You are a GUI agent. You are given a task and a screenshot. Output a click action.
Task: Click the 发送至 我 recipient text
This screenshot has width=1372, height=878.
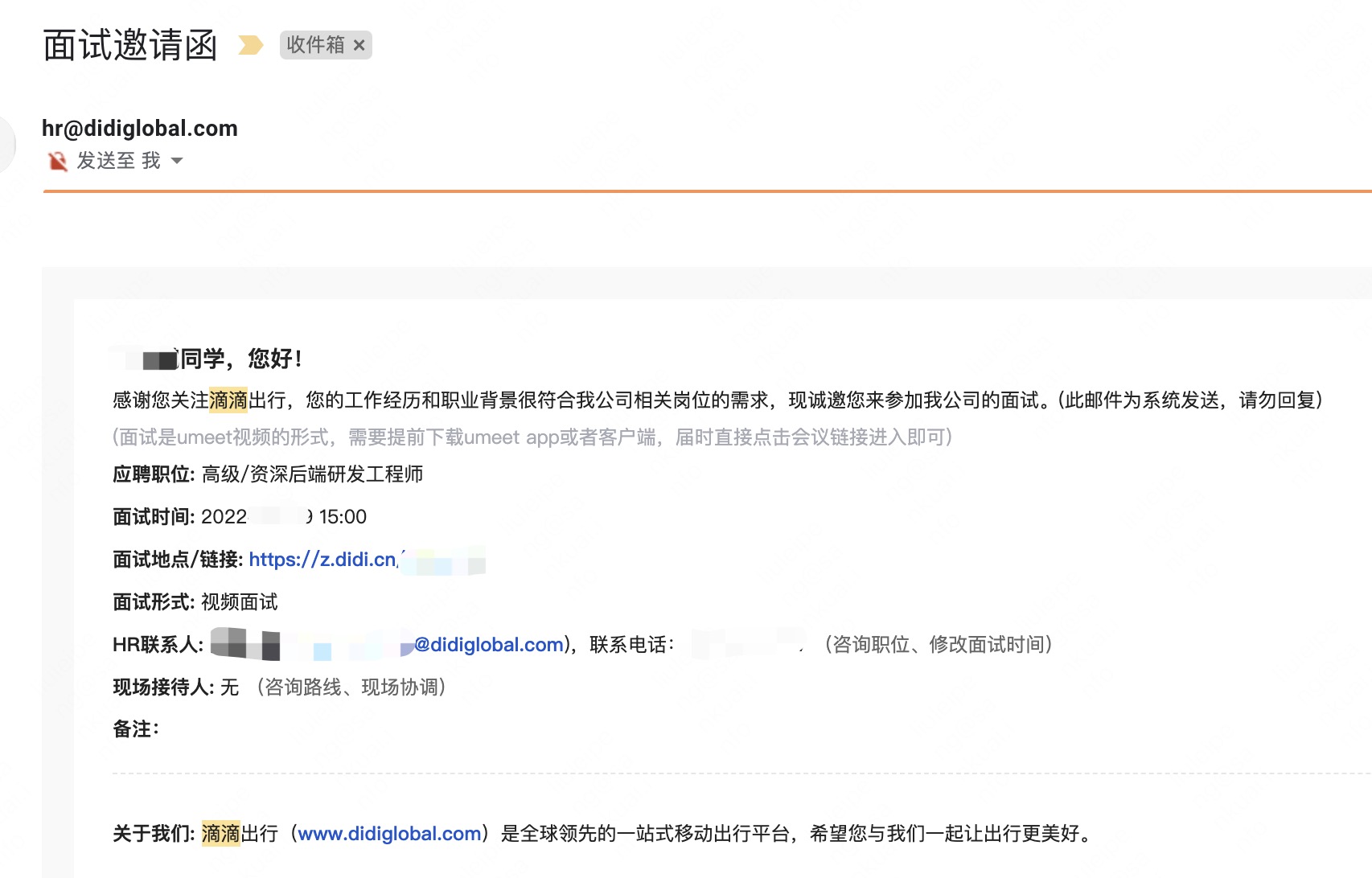pyautogui.click(x=118, y=161)
